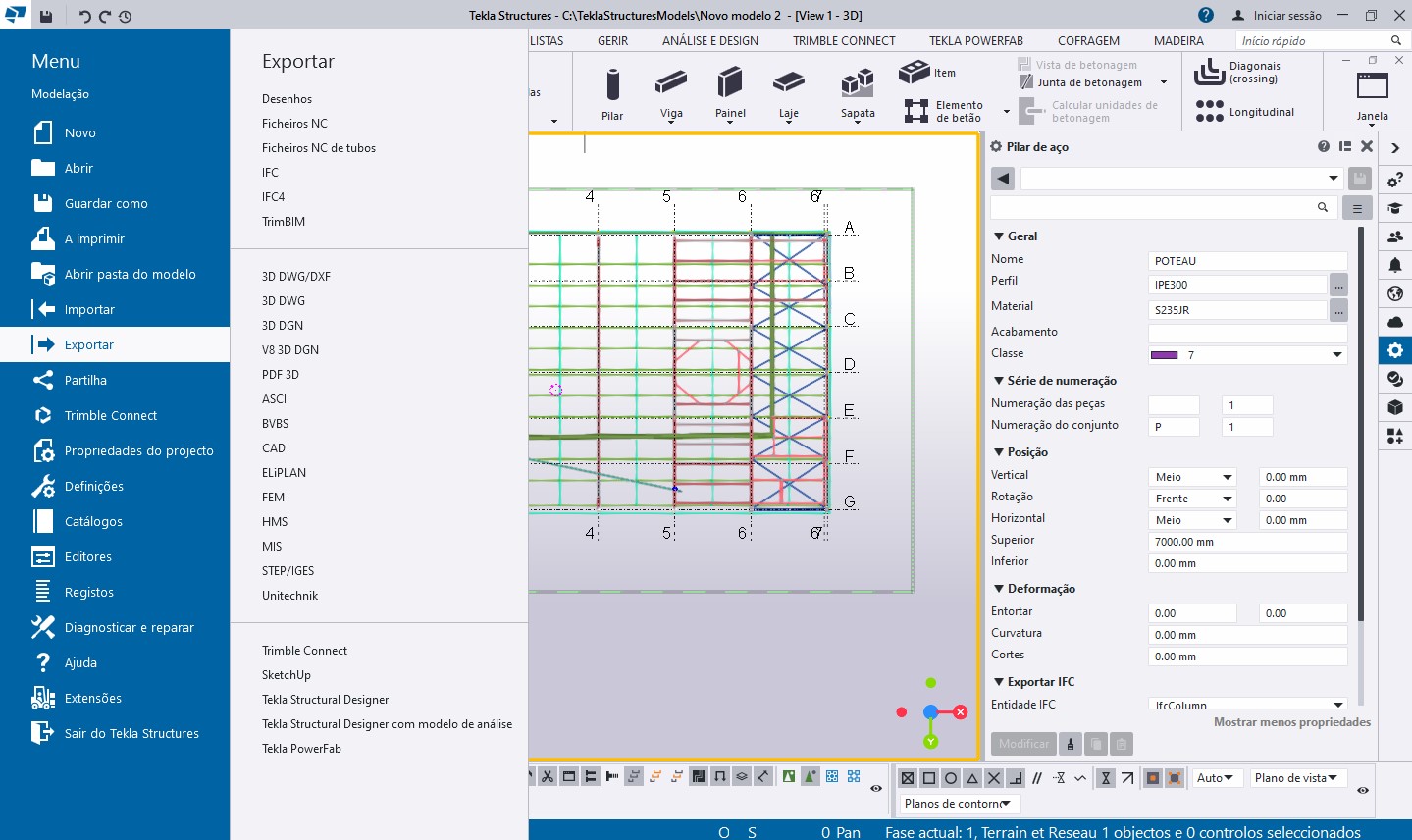Click the Pilar de aço panel help icon
Image resolution: width=1412 pixels, height=840 pixels.
(1324, 146)
